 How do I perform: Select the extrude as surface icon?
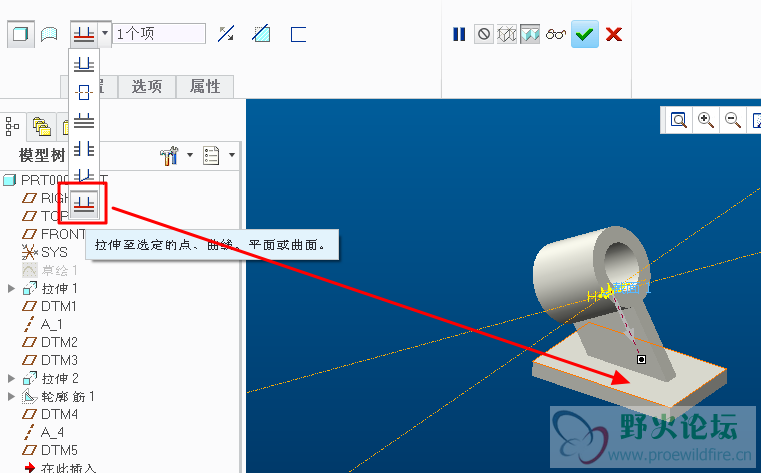[x=49, y=34]
